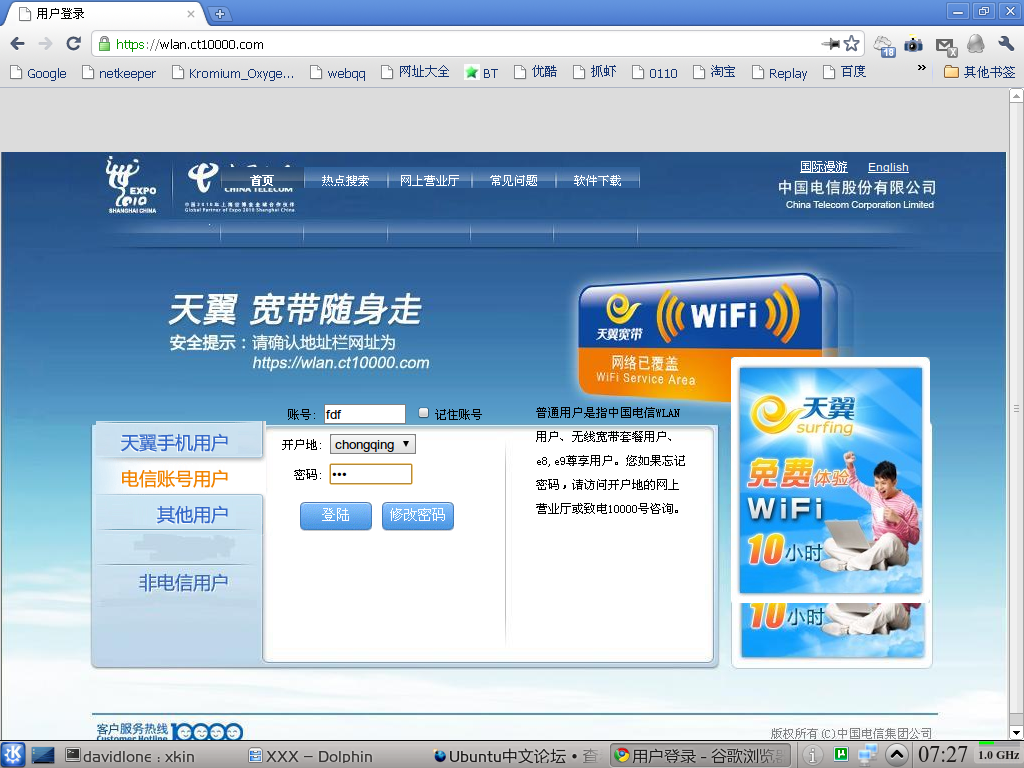1024x768 pixels.
Task: Open the 其他书签 bookmarks folder
Action: pos(980,72)
